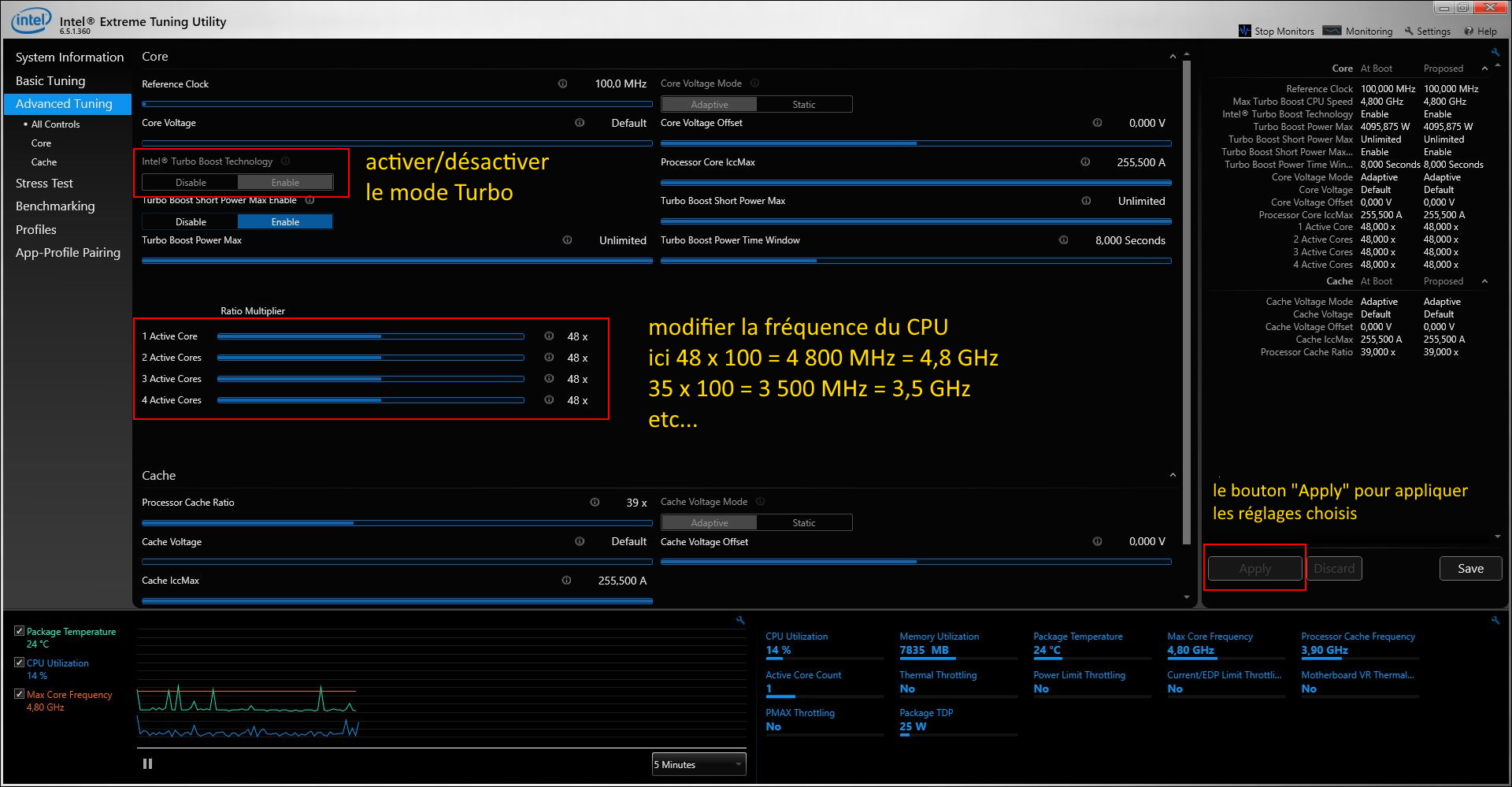The width and height of the screenshot is (1512, 787).
Task: Pause the monitoring graph
Action: click(x=147, y=763)
